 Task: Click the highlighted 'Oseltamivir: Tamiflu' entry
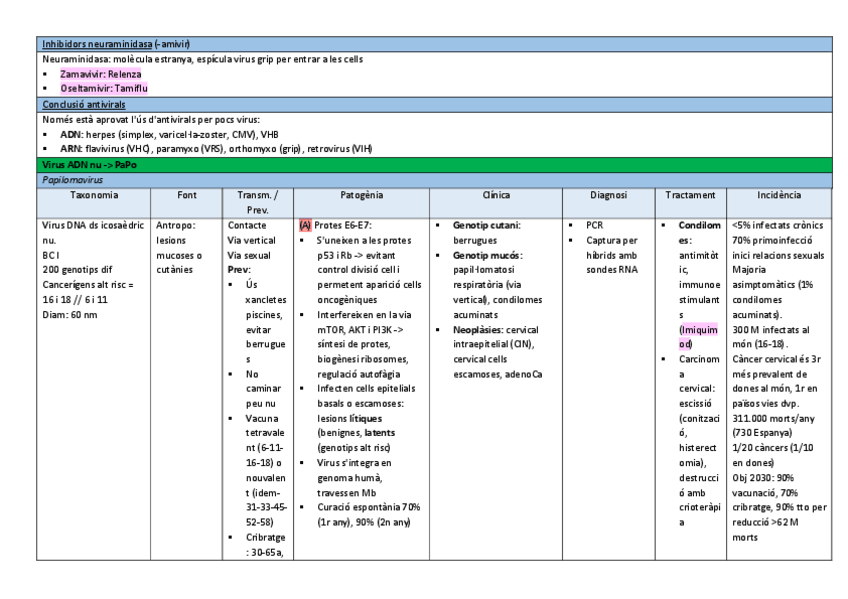(x=104, y=88)
